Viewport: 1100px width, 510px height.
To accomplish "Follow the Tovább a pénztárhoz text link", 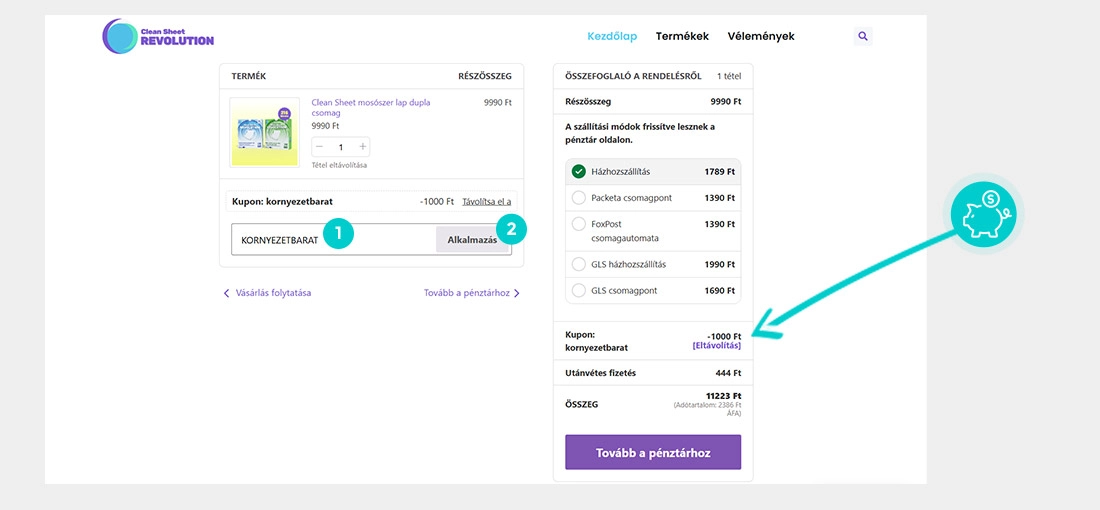I will coord(471,293).
